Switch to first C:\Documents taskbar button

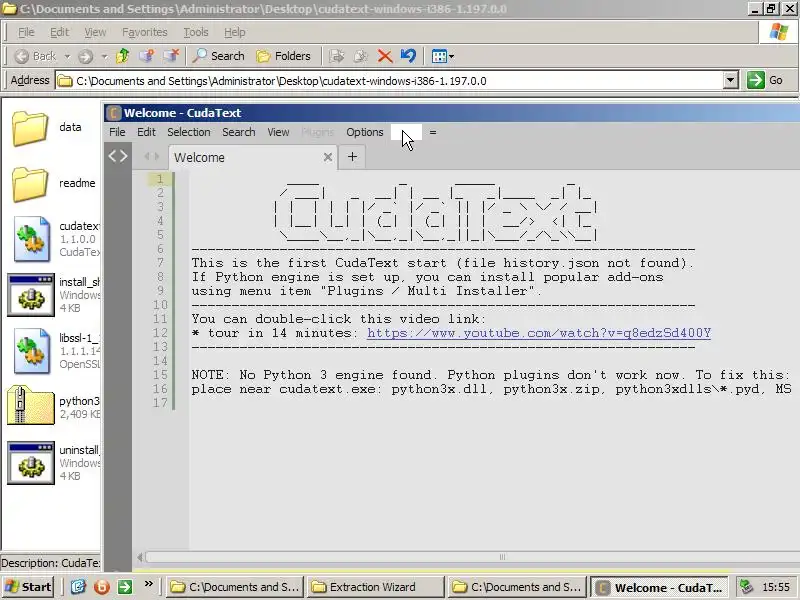(x=235, y=587)
